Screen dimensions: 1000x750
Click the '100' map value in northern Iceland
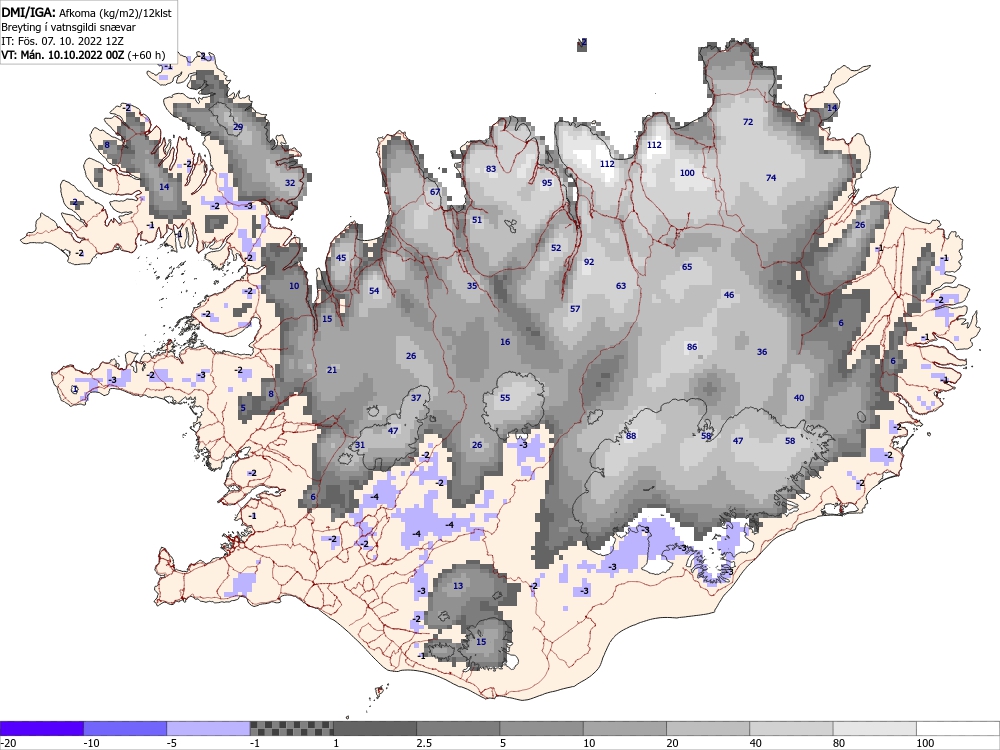point(687,173)
